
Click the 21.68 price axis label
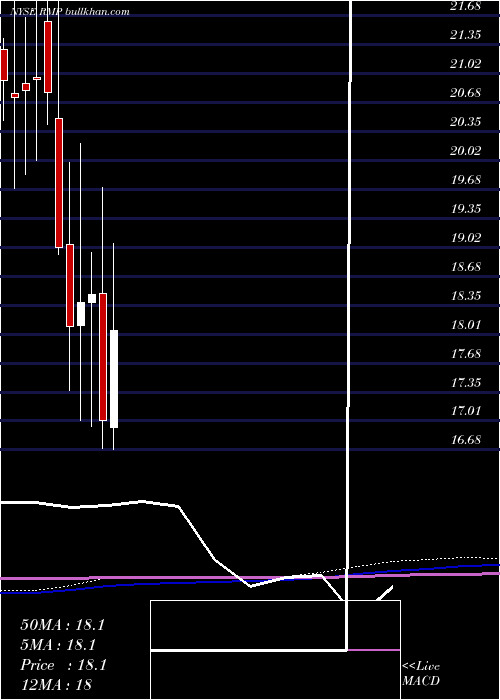(x=466, y=6)
